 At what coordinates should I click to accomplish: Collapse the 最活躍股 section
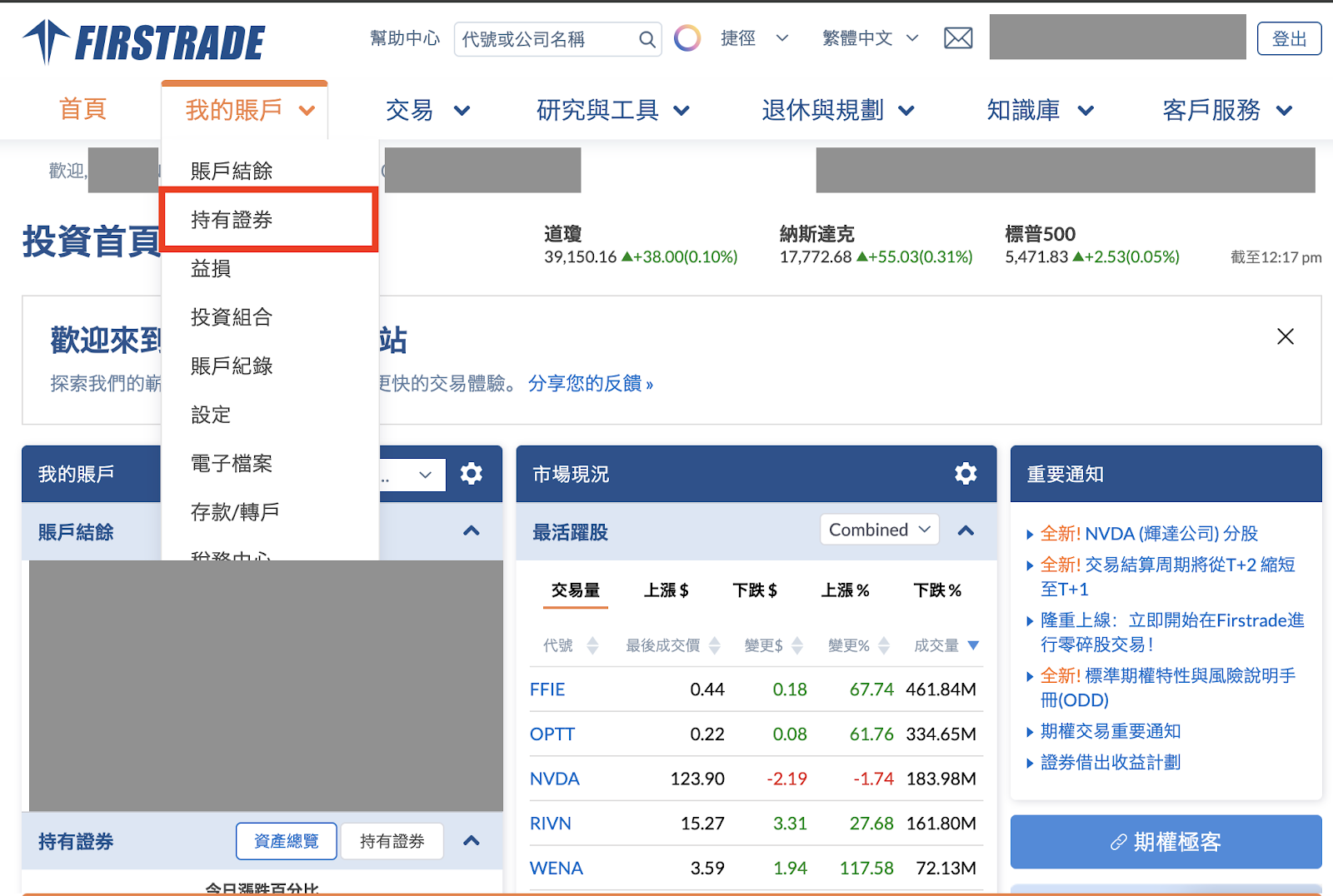pyautogui.click(x=966, y=530)
